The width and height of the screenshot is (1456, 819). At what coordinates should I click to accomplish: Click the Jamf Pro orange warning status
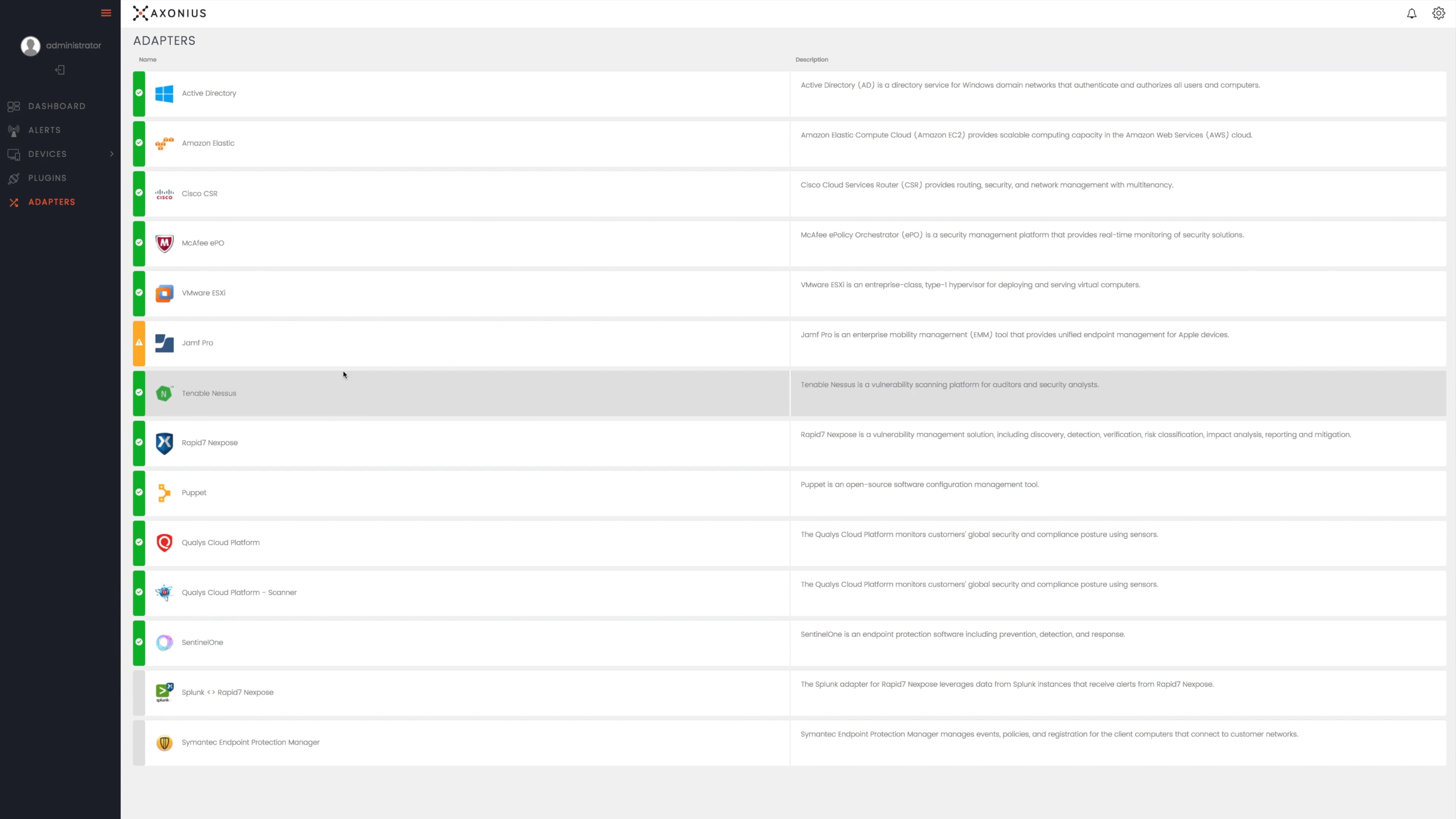[x=139, y=343]
